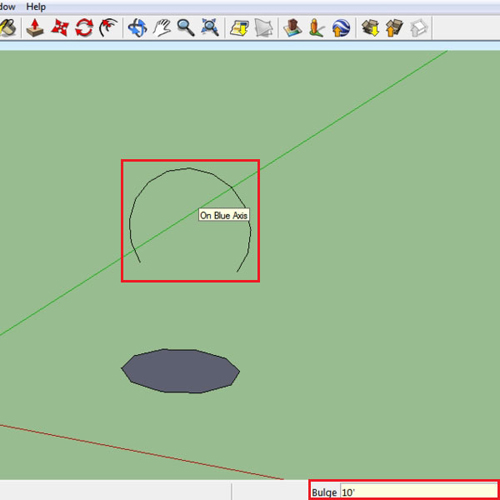This screenshot has height=500, width=500.
Task: Open the Help menu
Action: click(x=36, y=7)
